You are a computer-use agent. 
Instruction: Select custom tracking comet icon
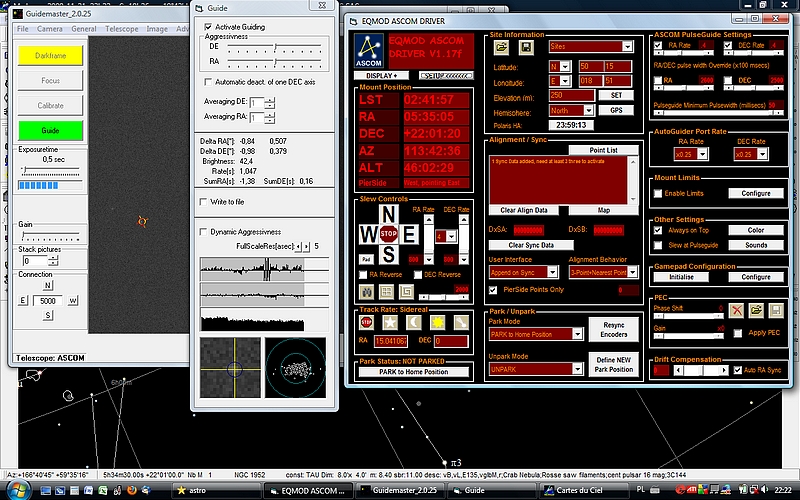[x=461, y=322]
